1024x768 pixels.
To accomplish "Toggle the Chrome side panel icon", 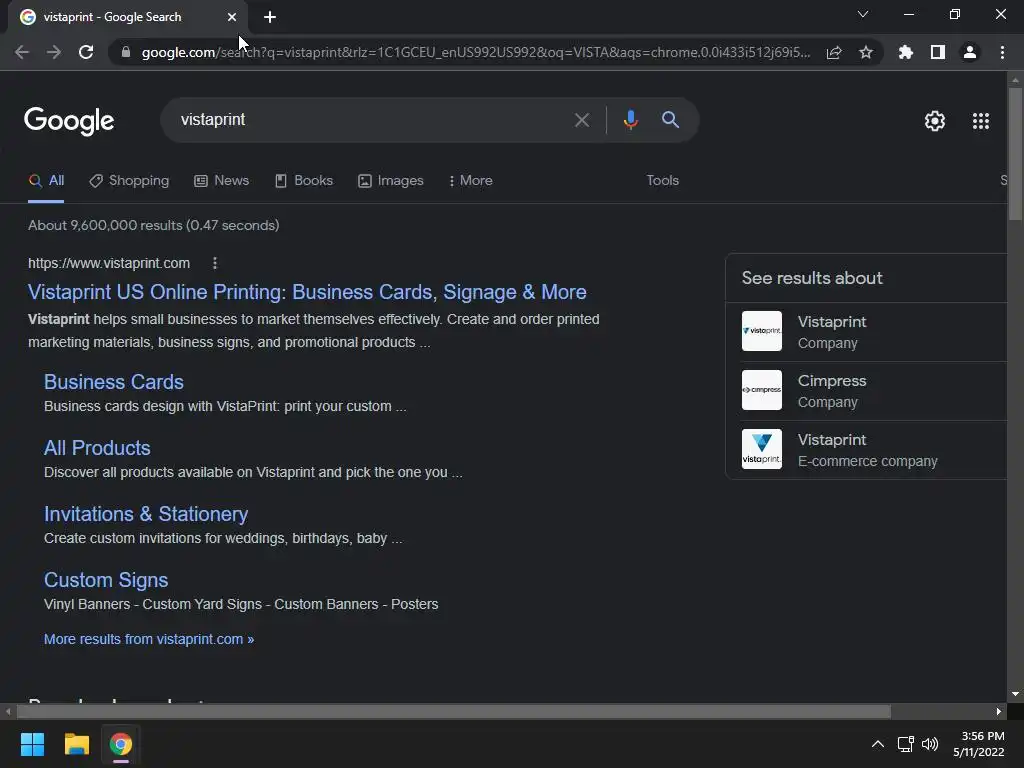I will (938, 52).
